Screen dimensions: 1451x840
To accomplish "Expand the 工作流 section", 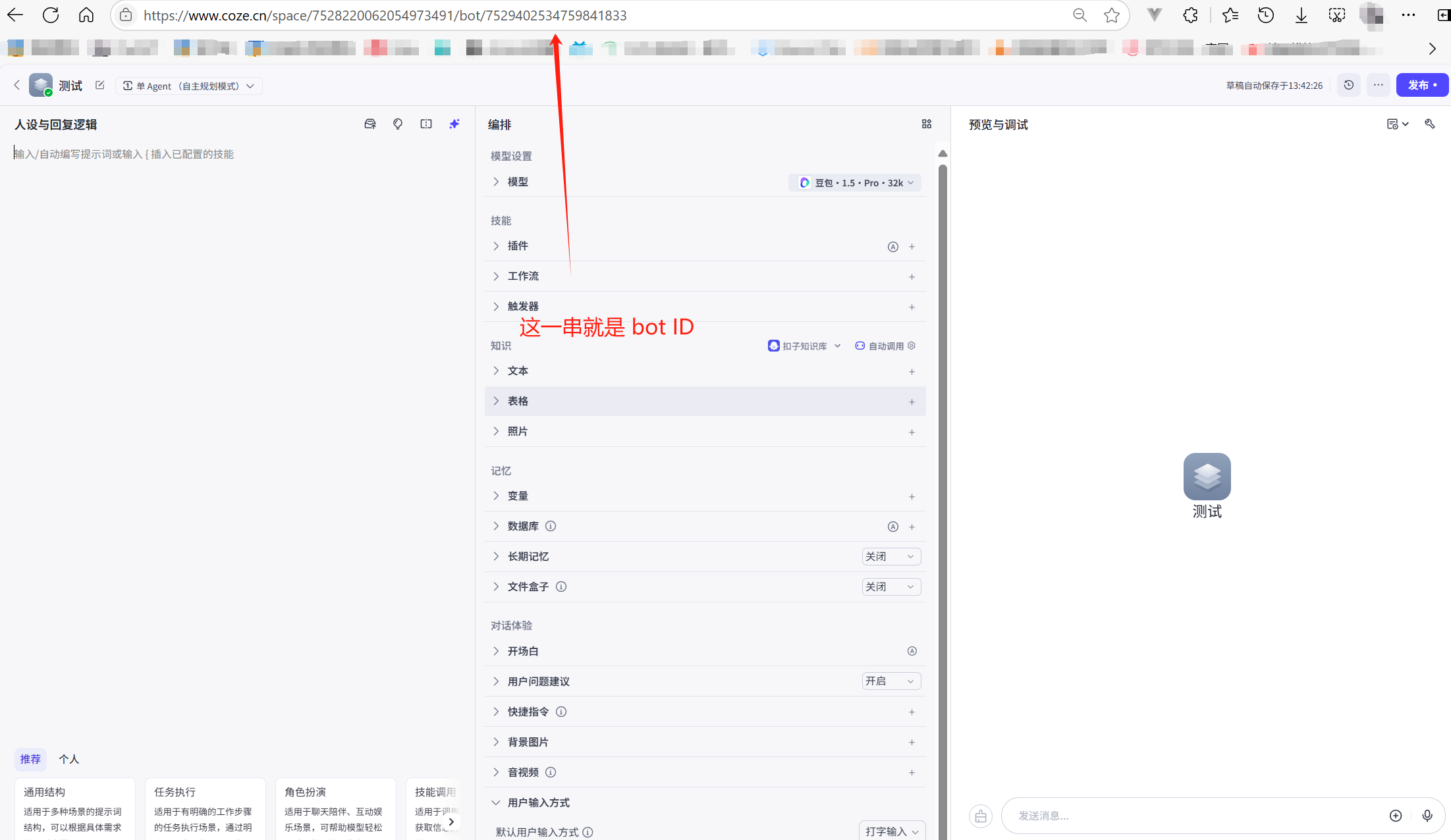I will [x=496, y=276].
